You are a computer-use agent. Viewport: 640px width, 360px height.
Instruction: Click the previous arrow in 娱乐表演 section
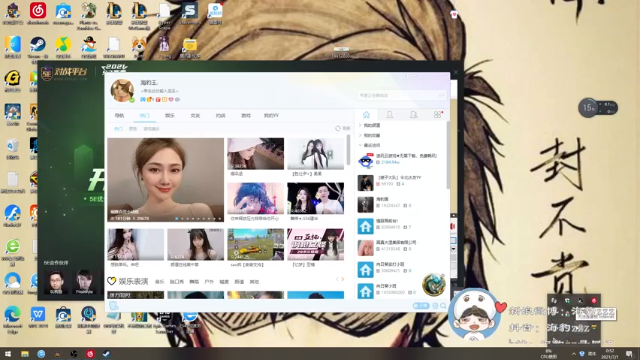coord(338,279)
